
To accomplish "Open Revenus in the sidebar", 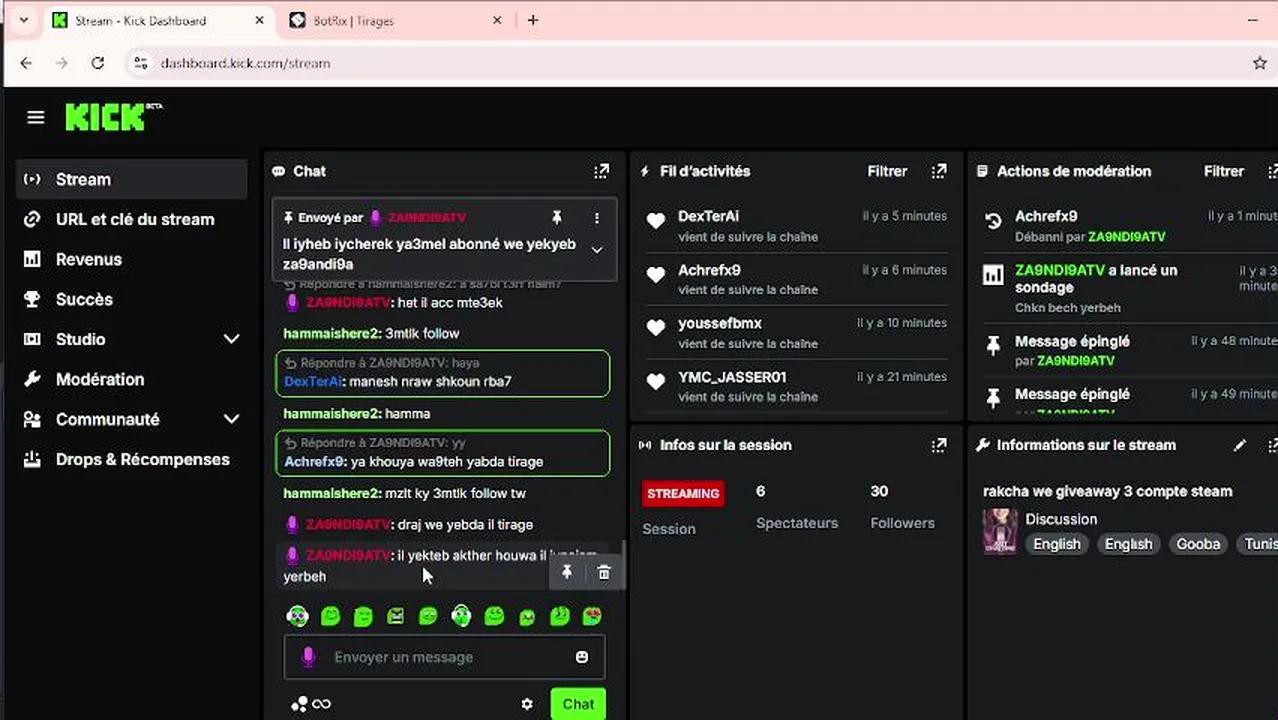I will click(132, 259).
